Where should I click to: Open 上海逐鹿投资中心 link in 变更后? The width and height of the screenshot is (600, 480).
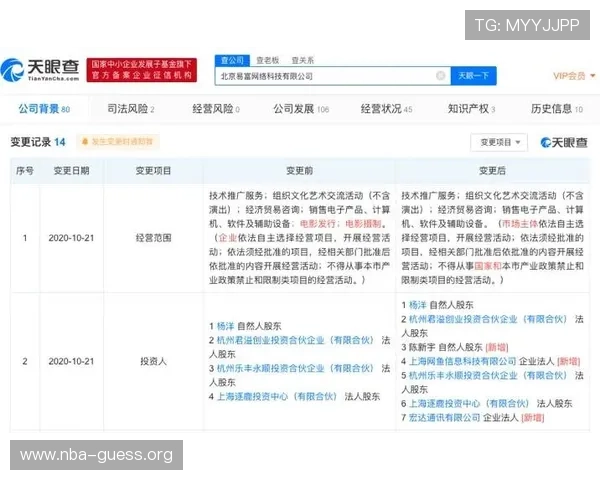pos(469,403)
